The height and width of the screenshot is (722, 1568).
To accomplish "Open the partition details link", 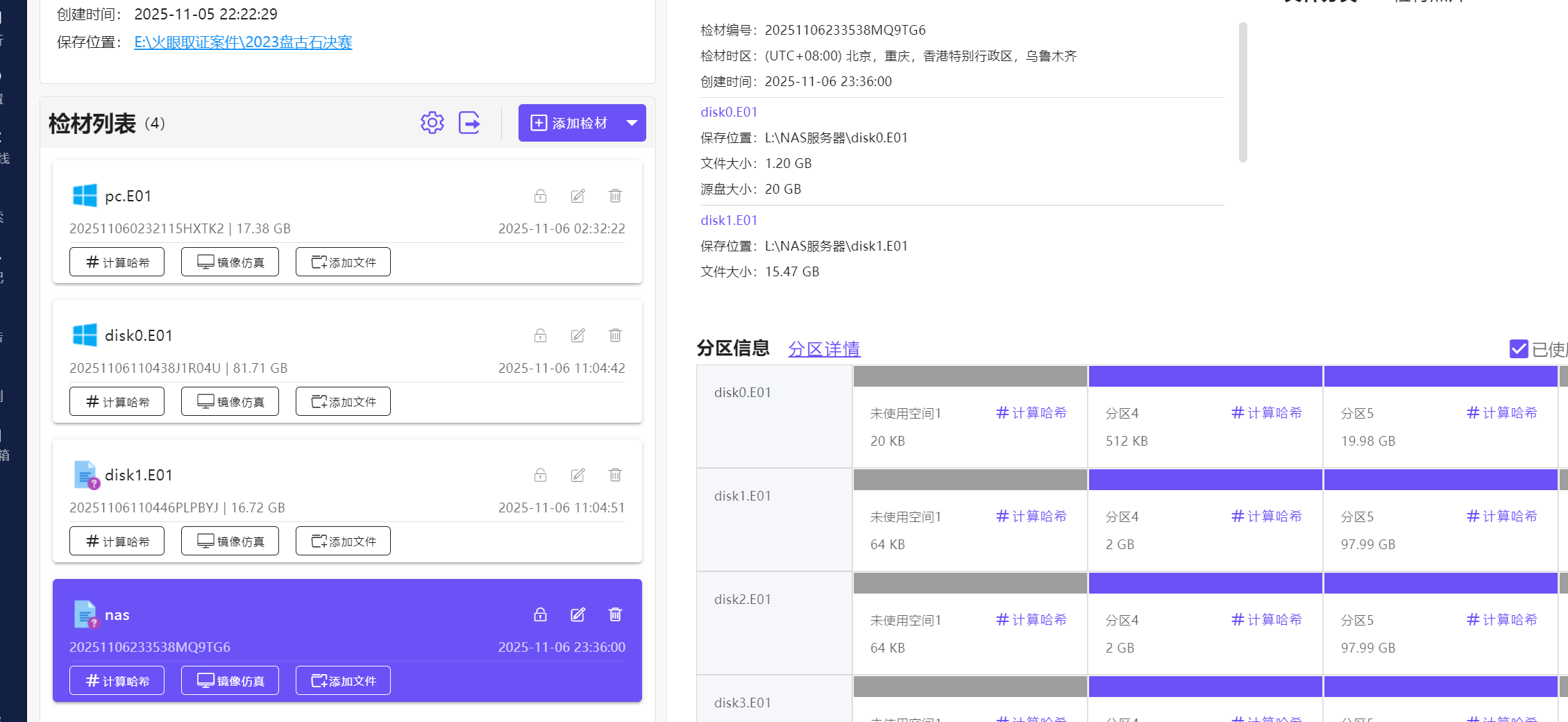I will click(x=824, y=349).
